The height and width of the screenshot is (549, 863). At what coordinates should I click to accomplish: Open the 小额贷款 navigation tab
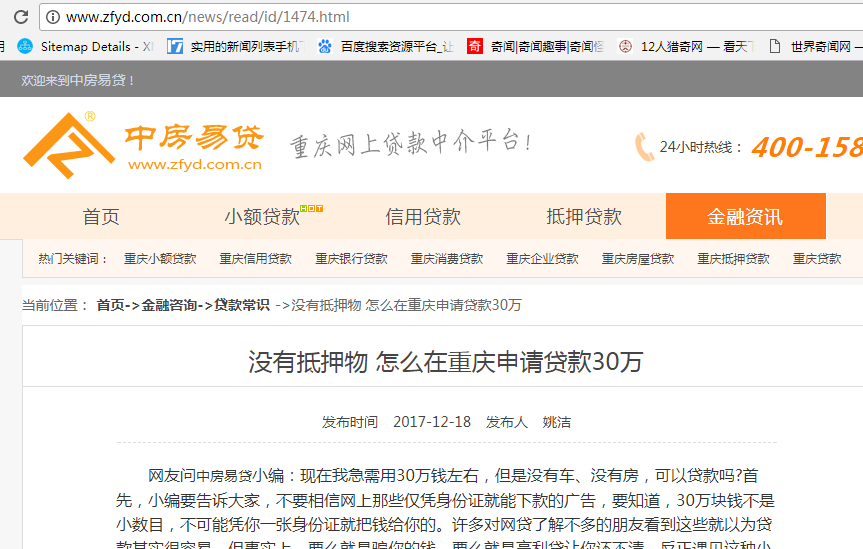(x=262, y=217)
